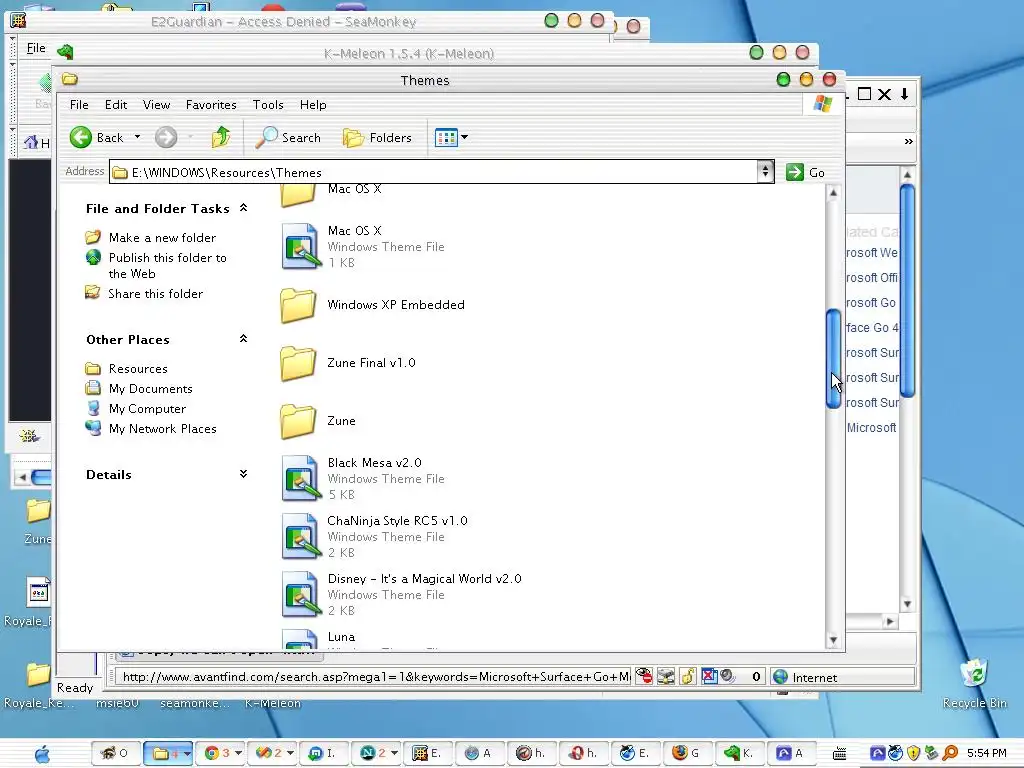1024x768 pixels.
Task: Click the file list scroll down arrow
Action: click(833, 640)
